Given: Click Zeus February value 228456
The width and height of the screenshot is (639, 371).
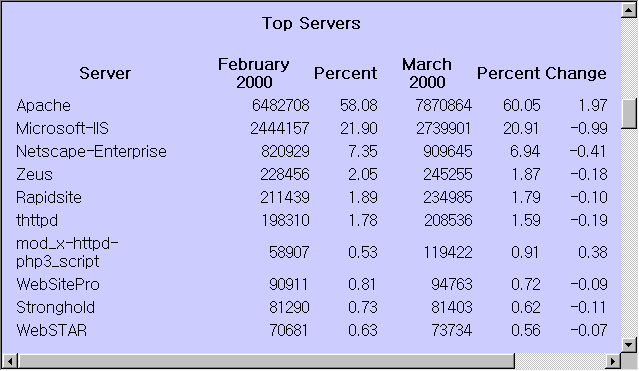Looking at the screenshot, I should click(285, 174).
